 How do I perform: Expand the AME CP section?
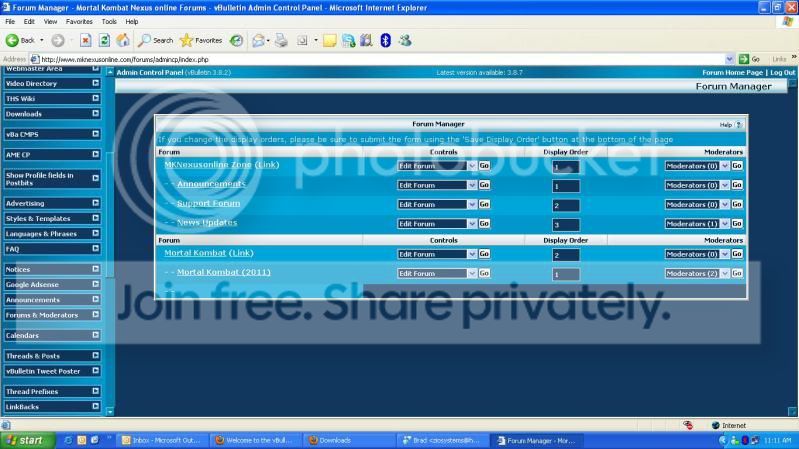tap(95, 154)
